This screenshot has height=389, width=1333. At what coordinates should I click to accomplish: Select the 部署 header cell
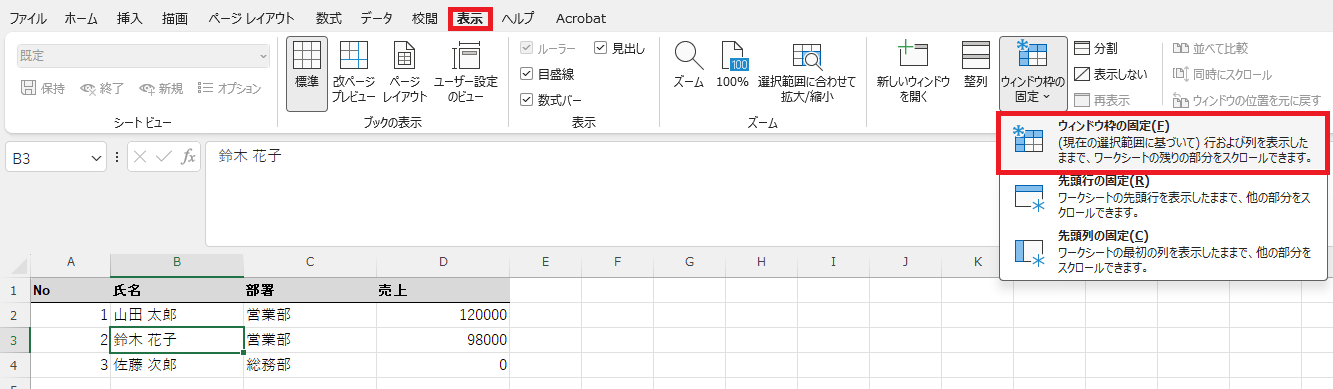(310, 290)
